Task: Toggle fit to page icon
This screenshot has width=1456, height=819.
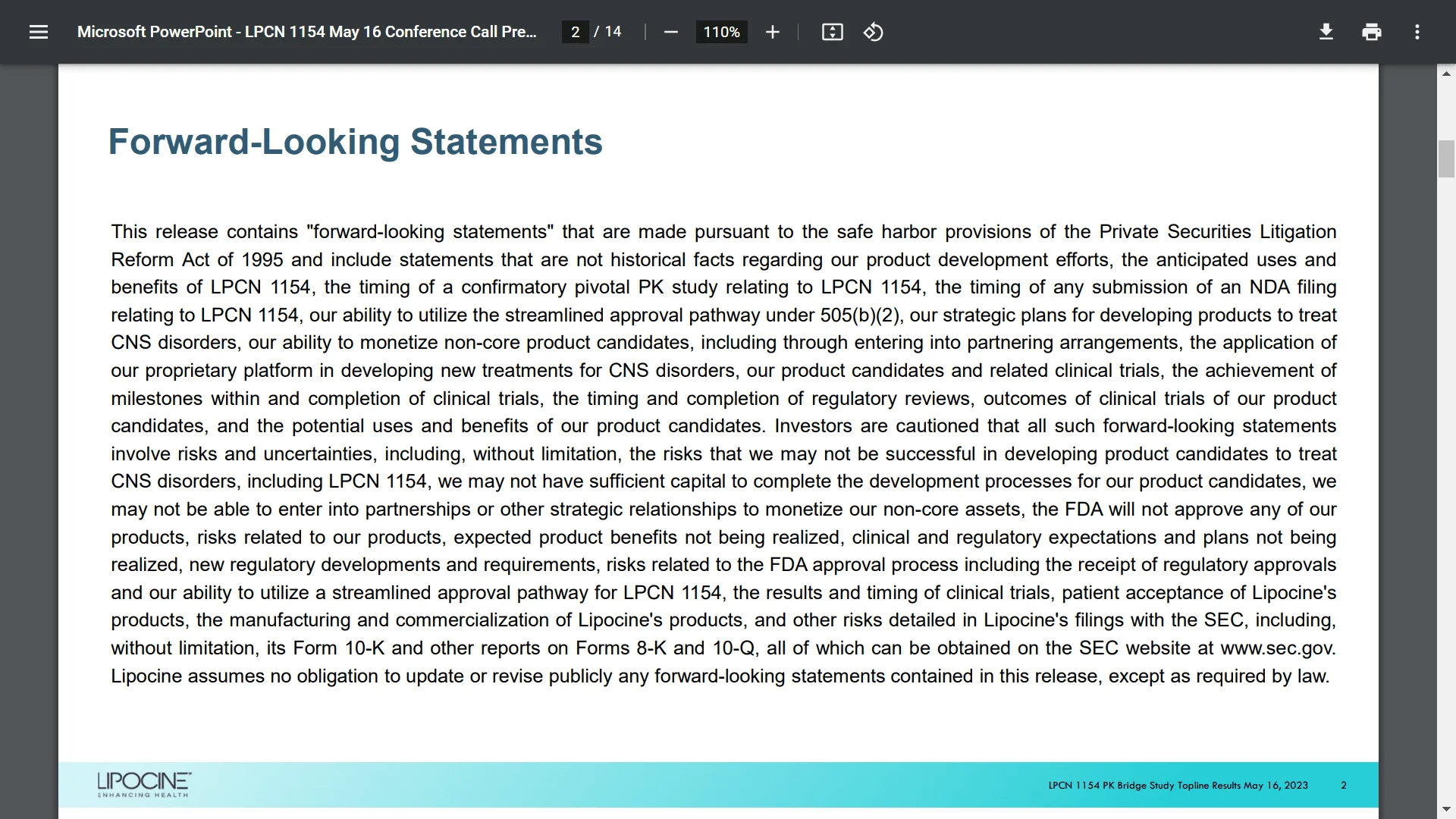Action: [832, 32]
